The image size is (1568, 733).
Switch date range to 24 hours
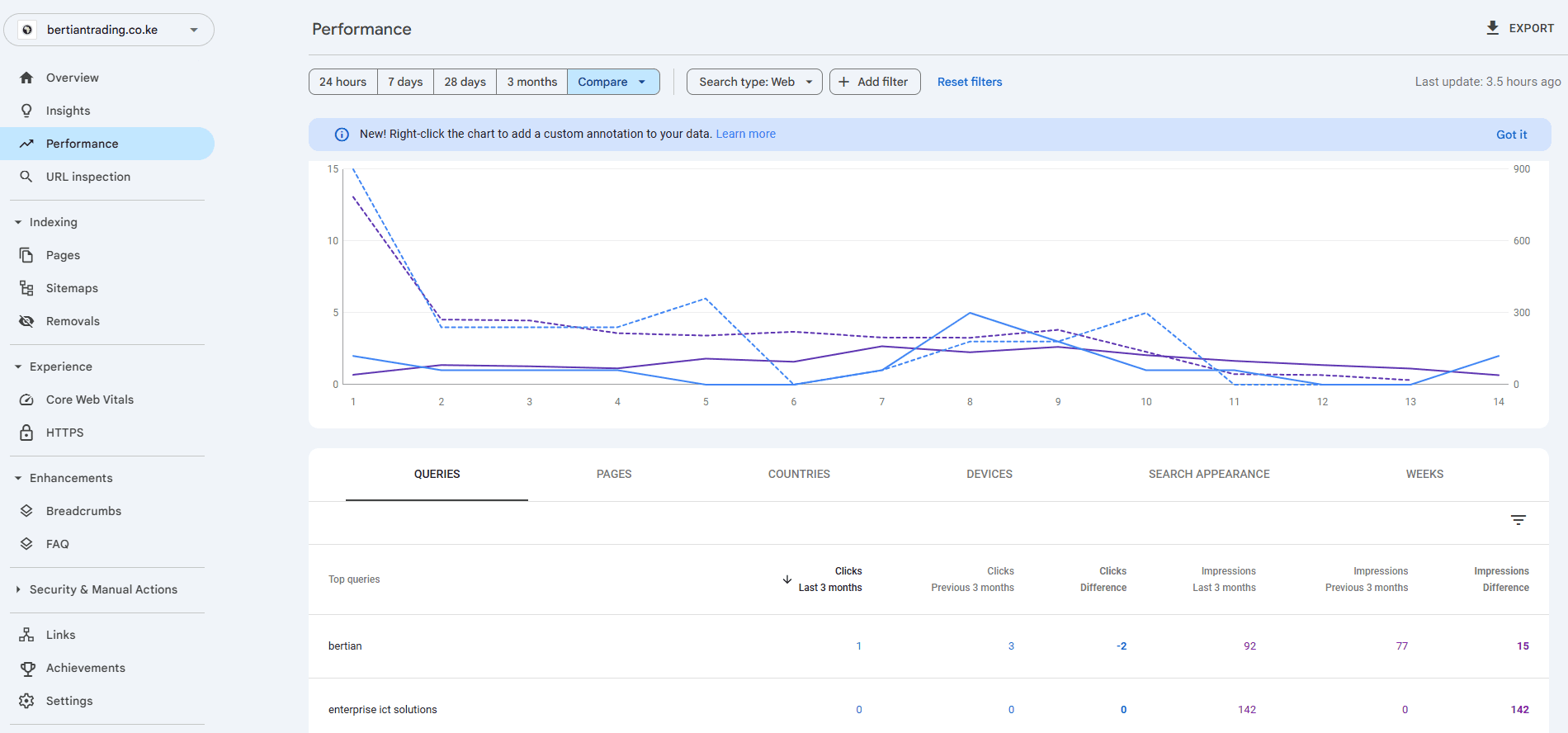point(342,82)
